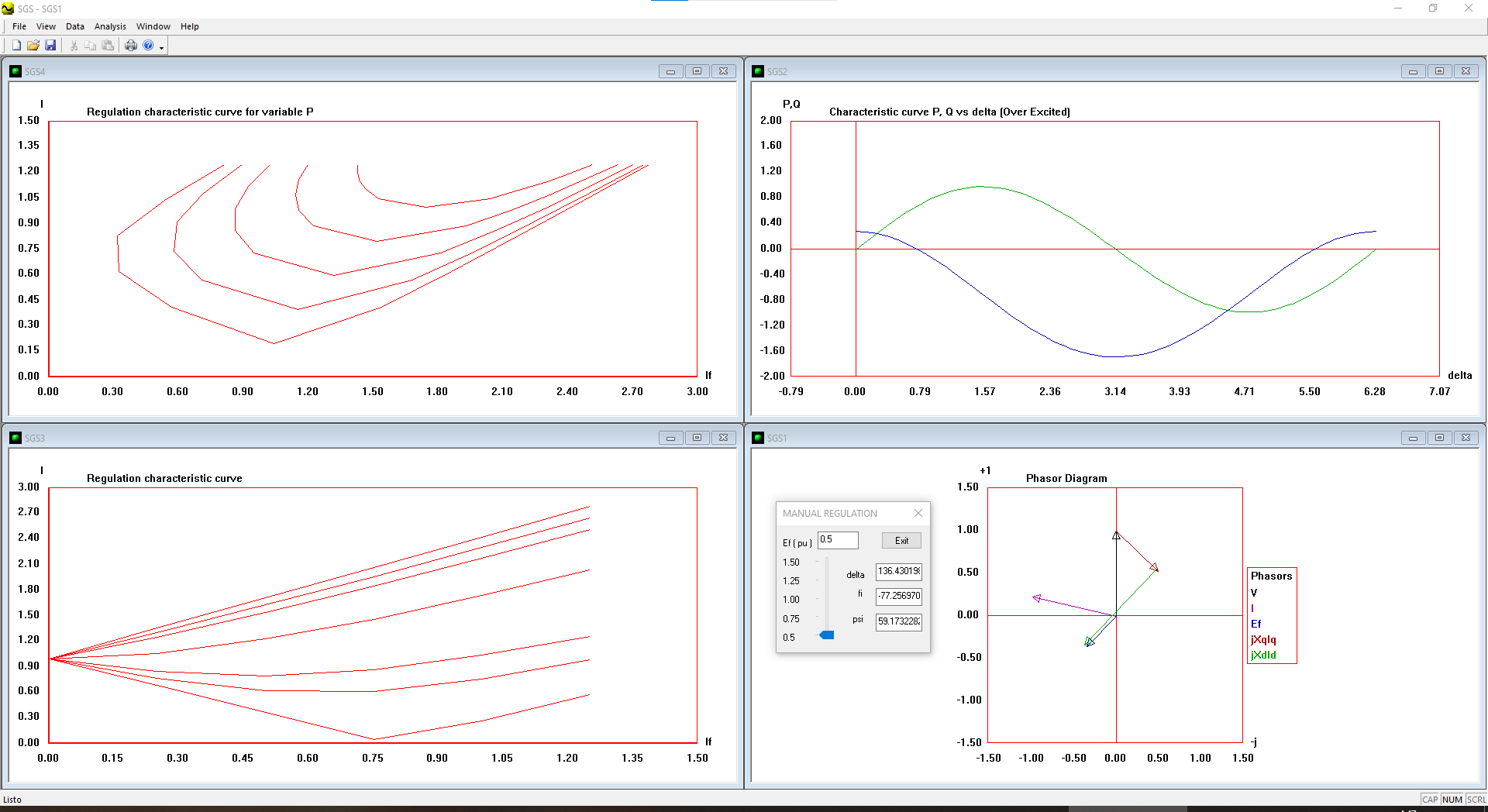Image resolution: width=1488 pixels, height=812 pixels.
Task: Click the psi value field
Action: 899,621
